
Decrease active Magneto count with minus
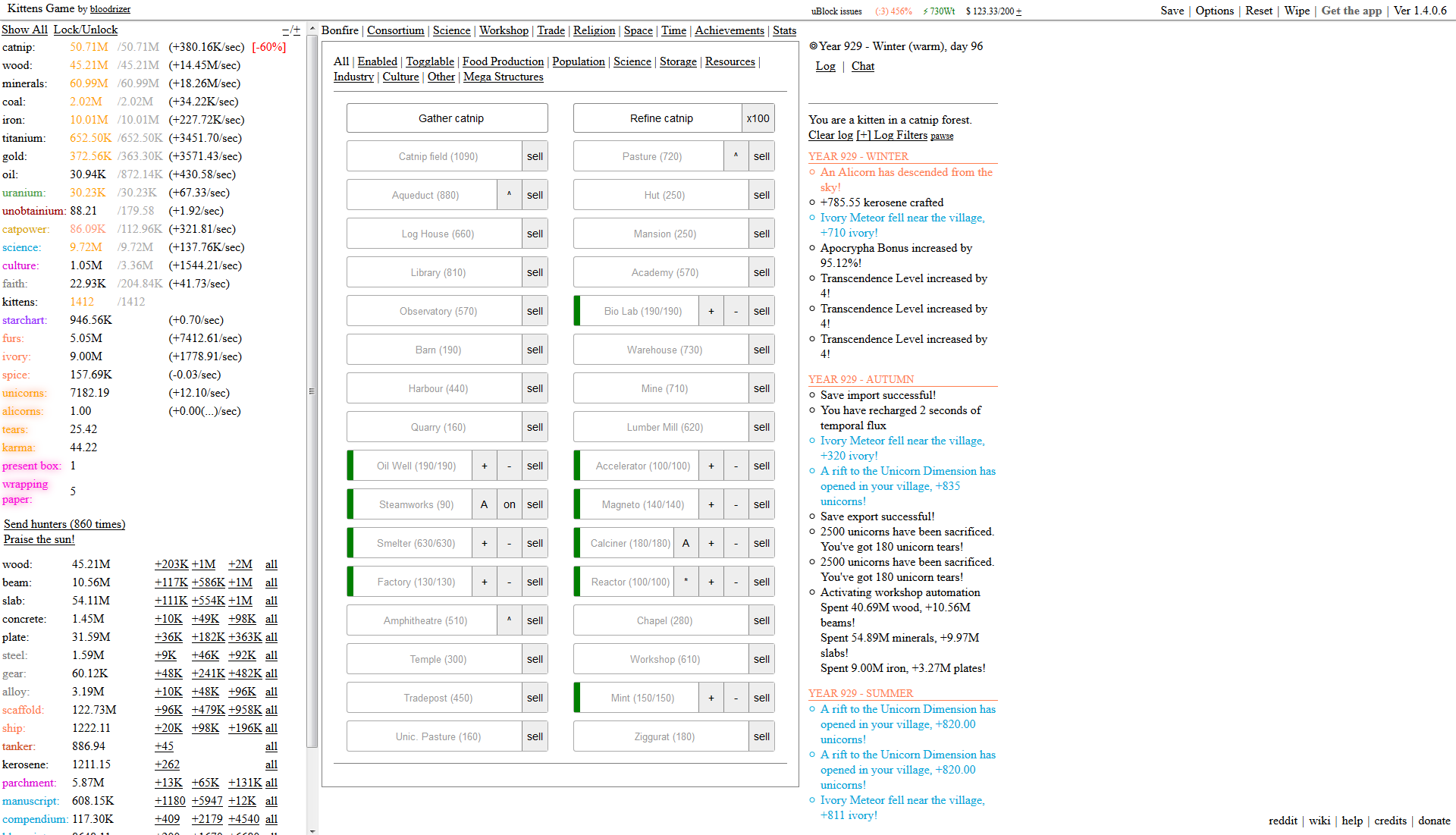736,504
